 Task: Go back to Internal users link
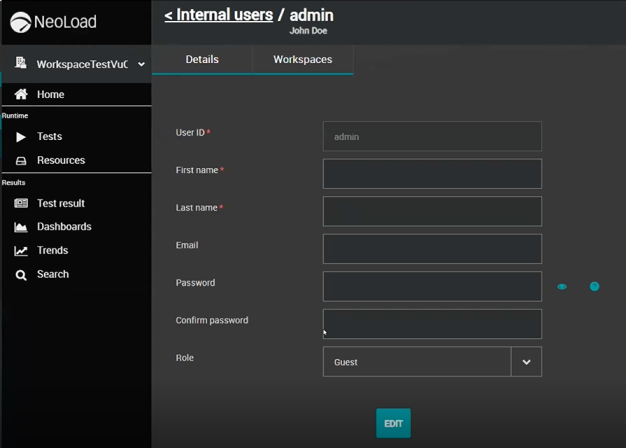[x=218, y=15]
